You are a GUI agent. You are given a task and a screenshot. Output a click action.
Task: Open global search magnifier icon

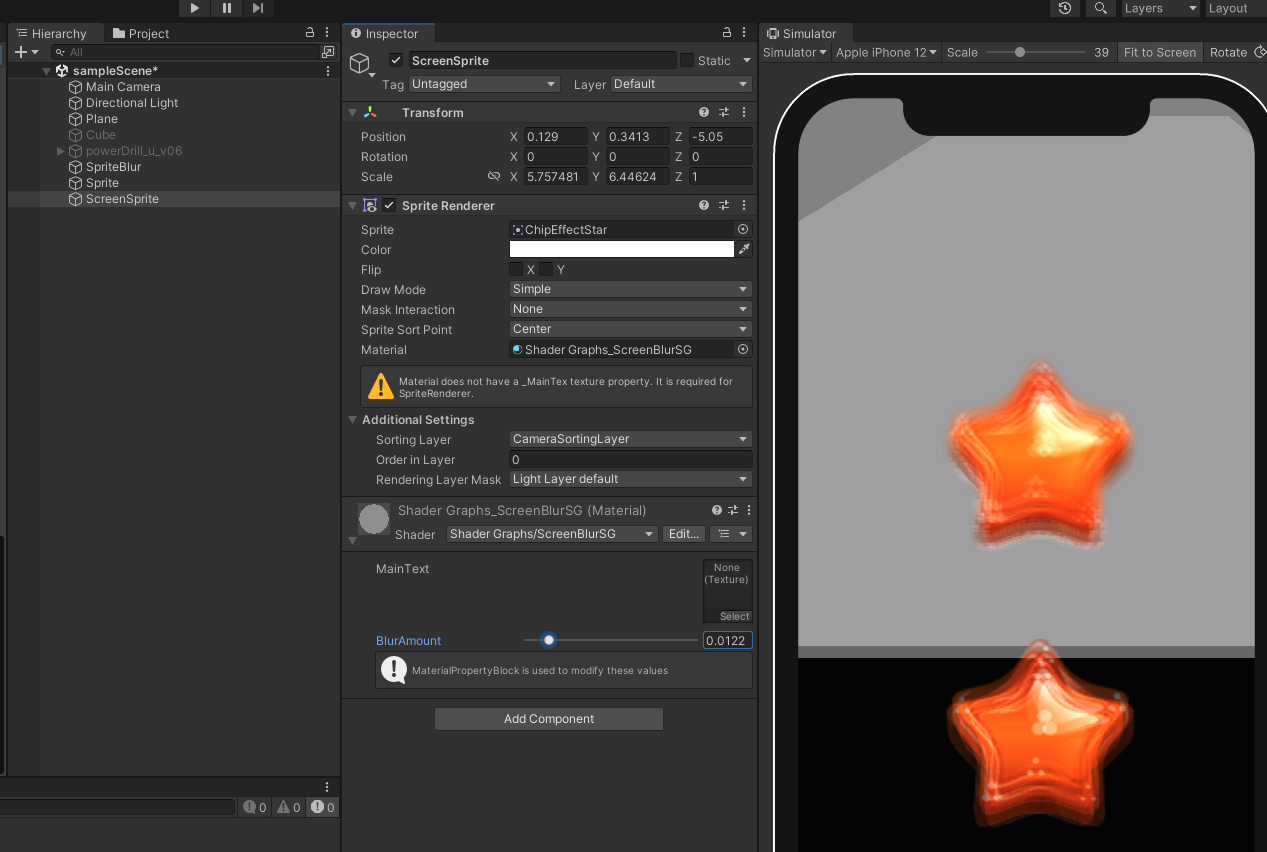[x=1101, y=8]
